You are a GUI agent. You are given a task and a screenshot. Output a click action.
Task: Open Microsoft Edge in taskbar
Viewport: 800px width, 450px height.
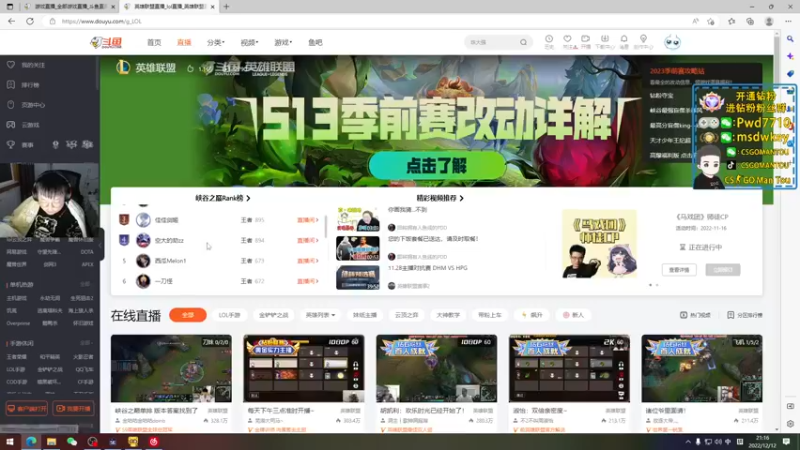[x=31, y=442]
